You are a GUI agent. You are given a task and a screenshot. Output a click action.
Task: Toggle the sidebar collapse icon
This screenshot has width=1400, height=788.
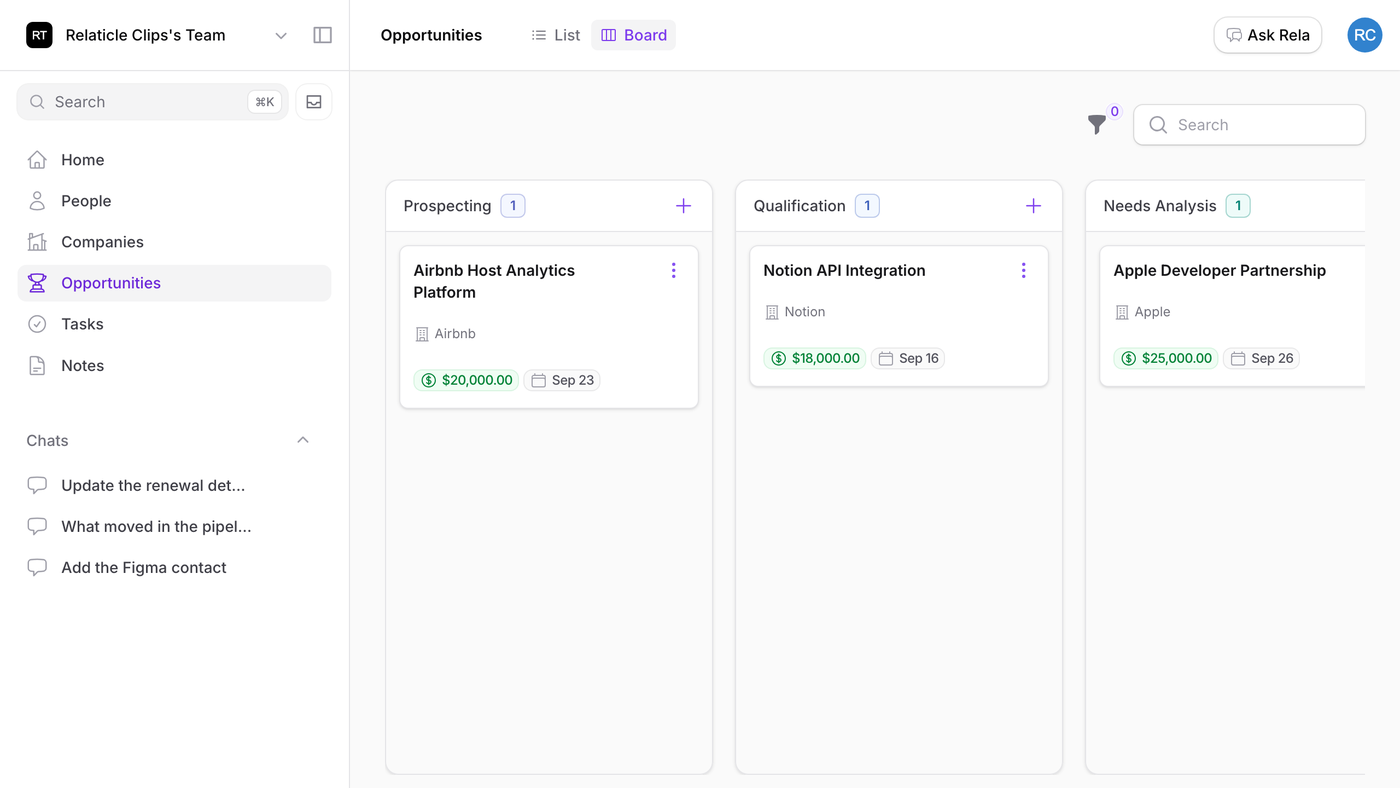(x=322, y=35)
